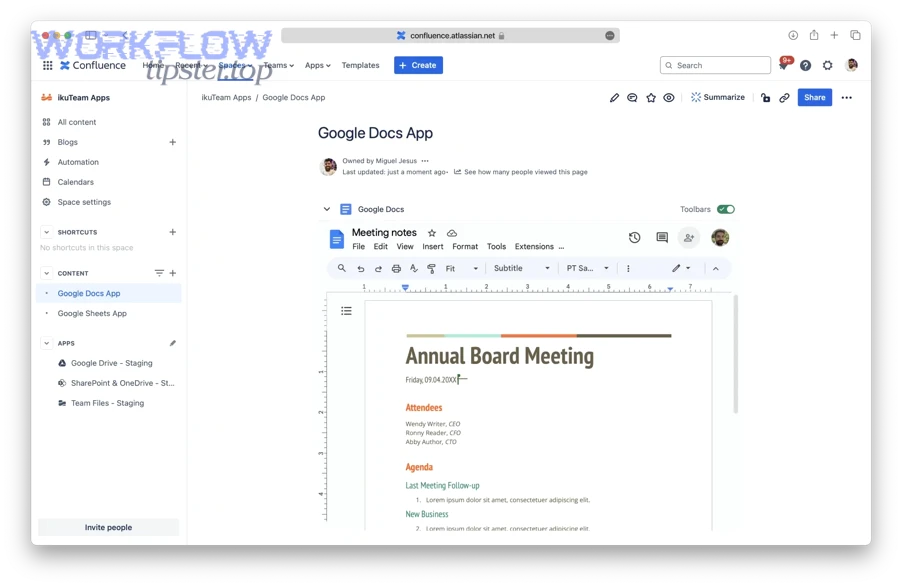The height and width of the screenshot is (583, 900).
Task: Expand the Teams dropdown in top nav
Action: [279, 65]
